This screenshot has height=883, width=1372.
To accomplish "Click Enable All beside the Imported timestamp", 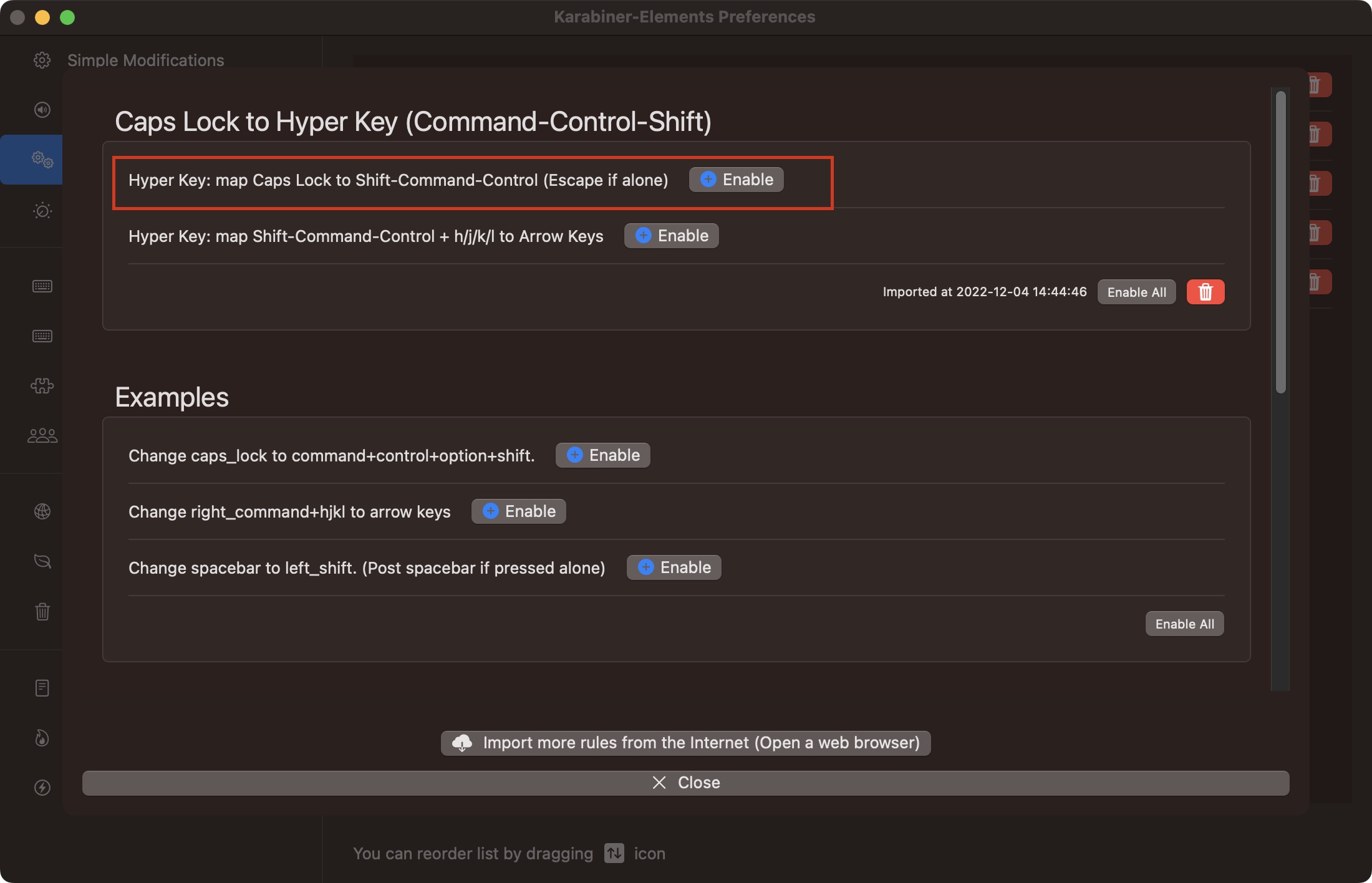I will coord(1136,292).
